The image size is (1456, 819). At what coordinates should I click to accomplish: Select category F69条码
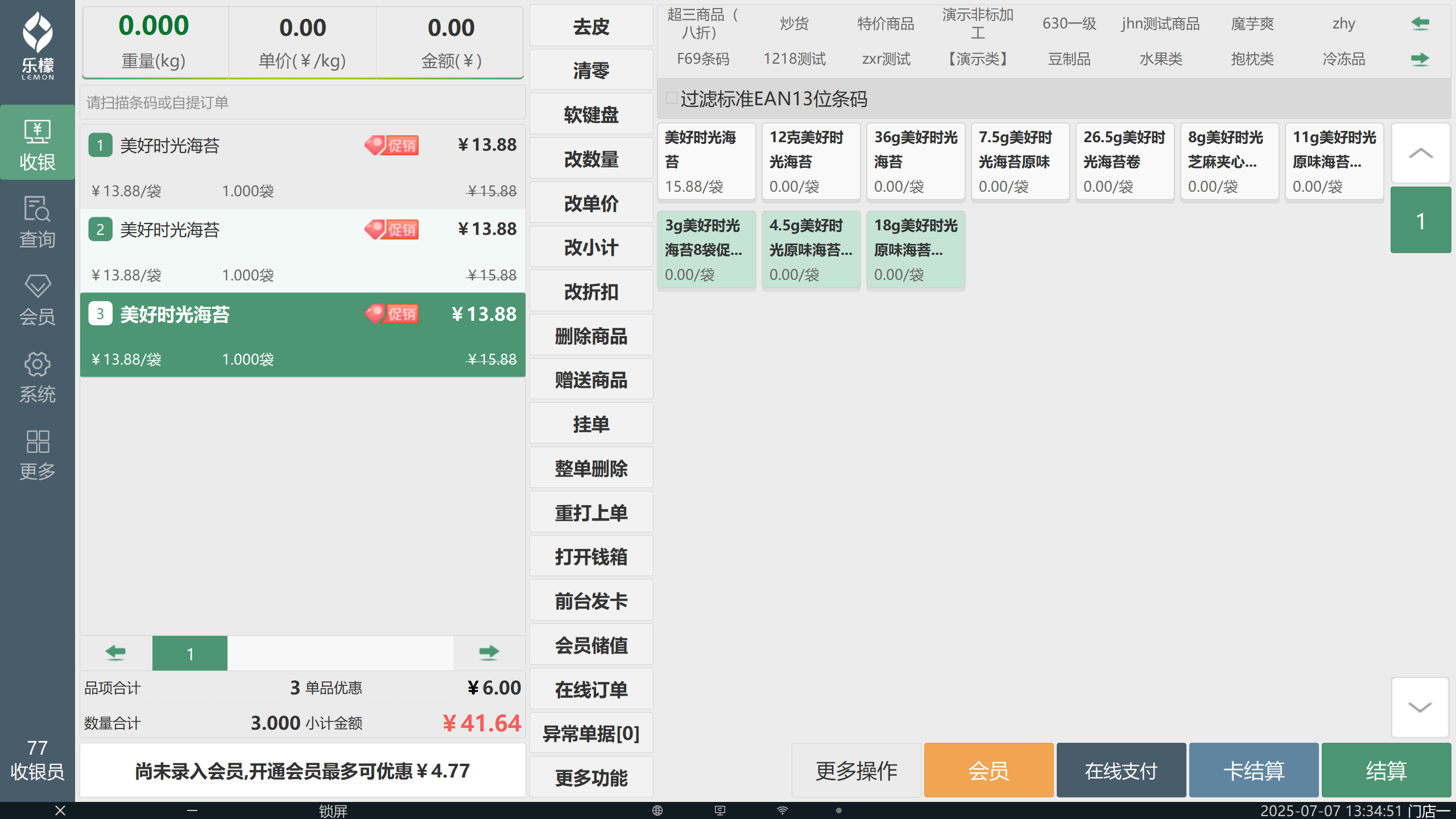[x=703, y=59]
